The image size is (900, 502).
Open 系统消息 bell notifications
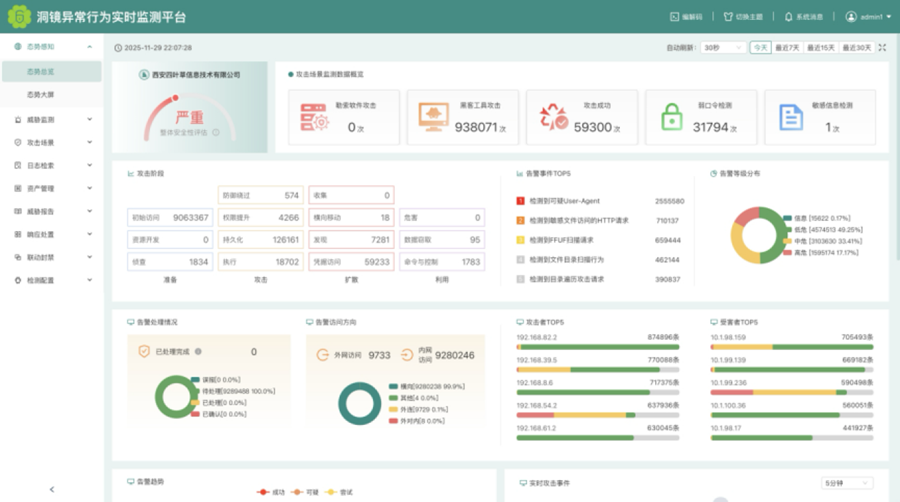[789, 17]
